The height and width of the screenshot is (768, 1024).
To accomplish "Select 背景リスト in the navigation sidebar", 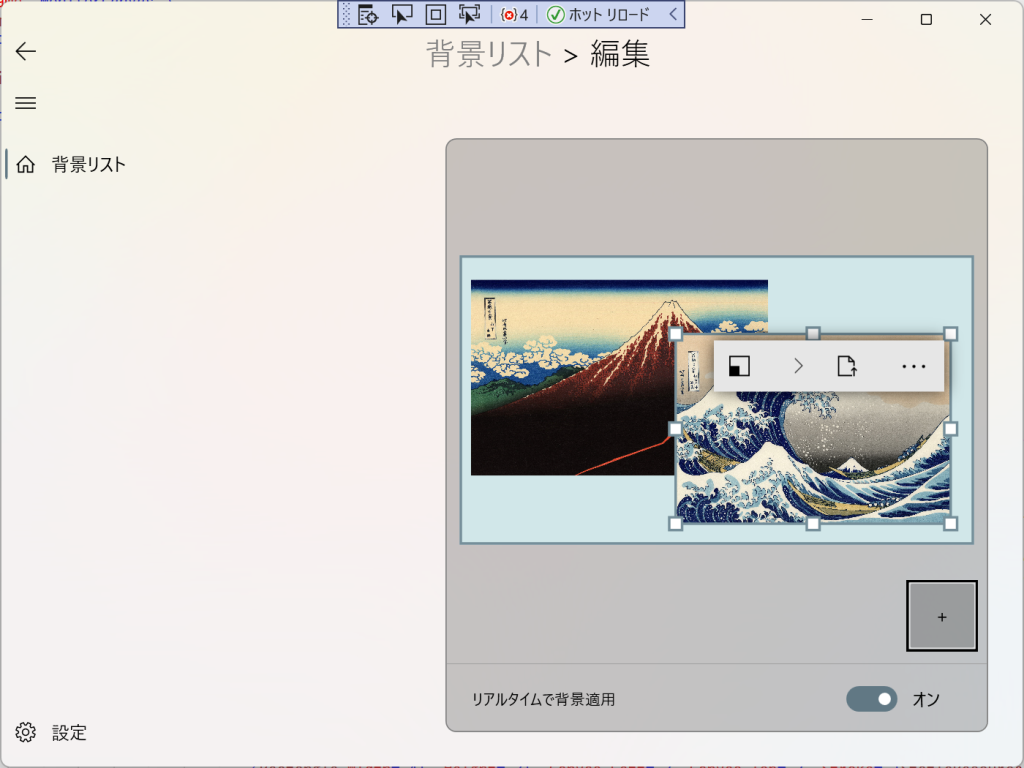I will click(71, 164).
